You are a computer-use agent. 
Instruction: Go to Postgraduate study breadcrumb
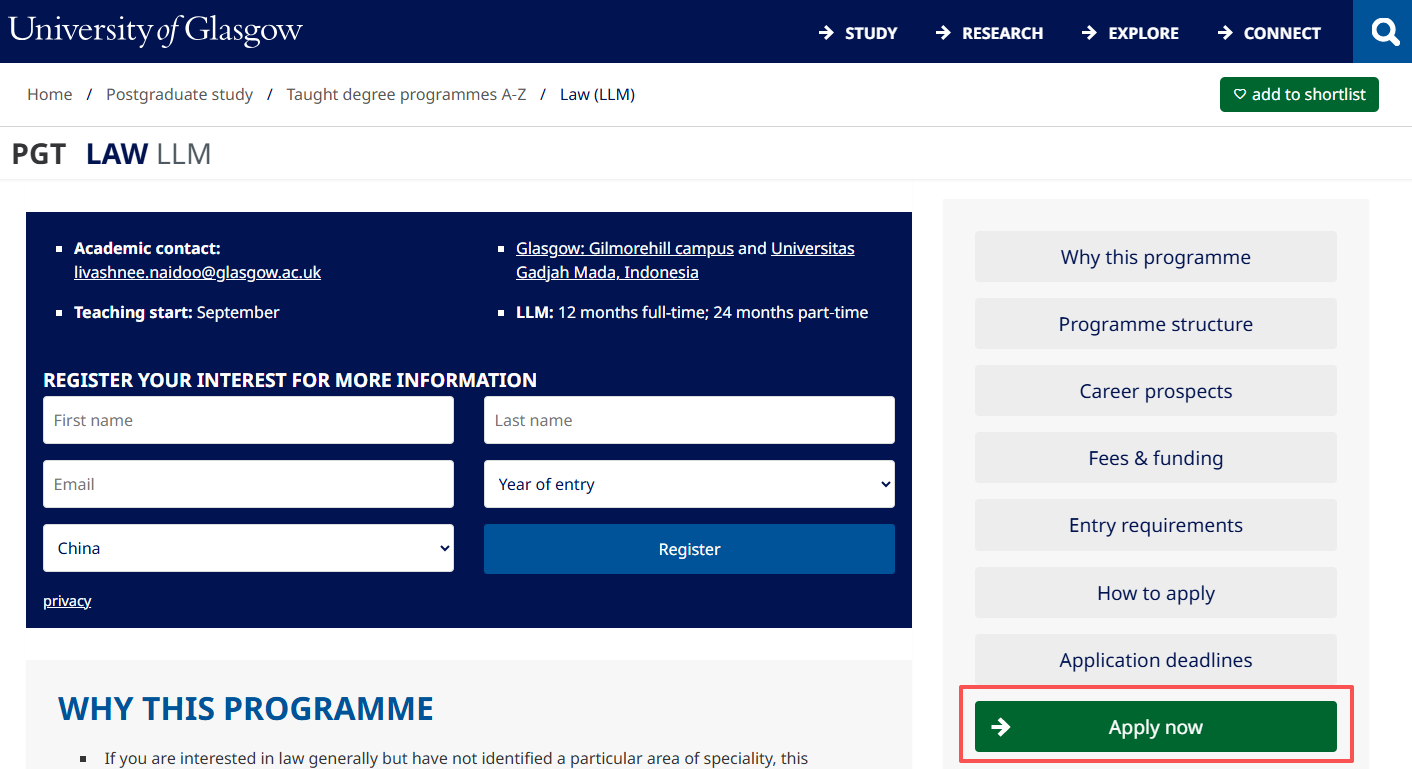(x=179, y=94)
